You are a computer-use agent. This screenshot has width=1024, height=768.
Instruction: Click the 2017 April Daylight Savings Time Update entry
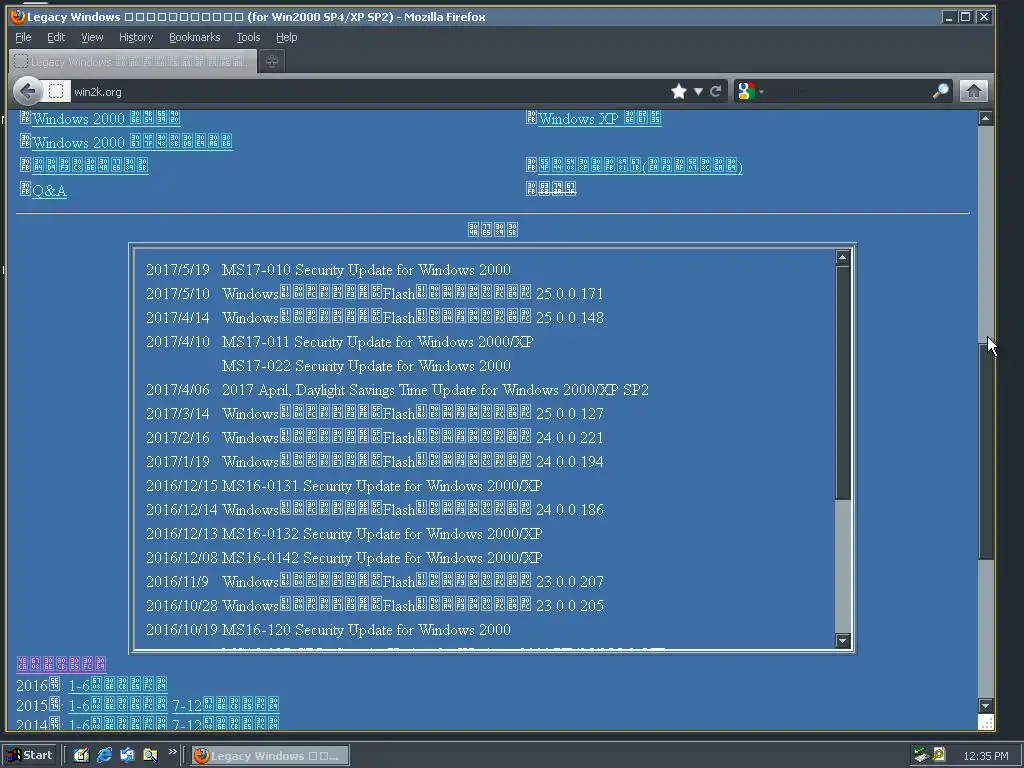[435, 390]
